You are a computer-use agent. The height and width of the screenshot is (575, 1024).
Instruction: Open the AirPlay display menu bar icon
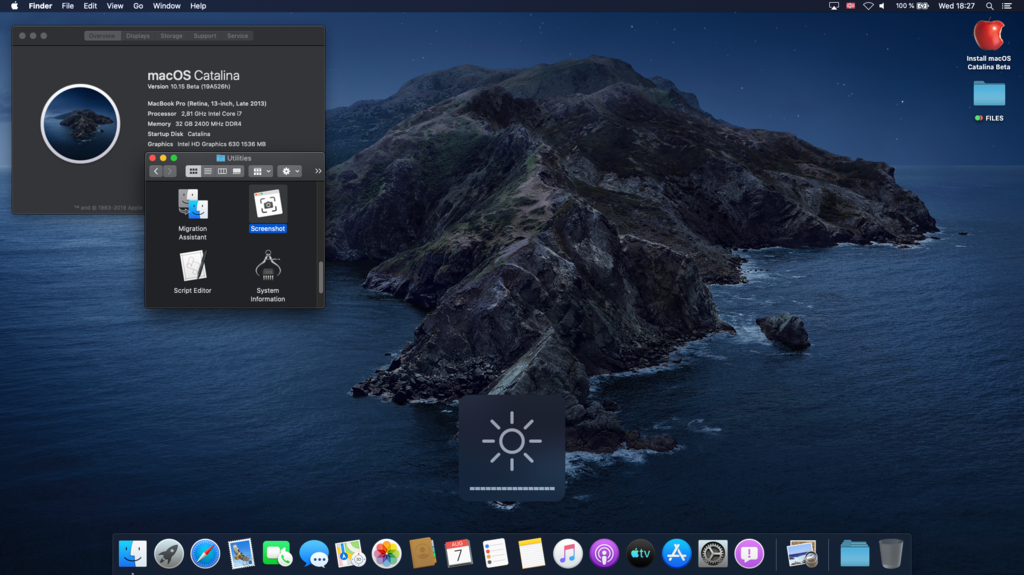point(834,6)
